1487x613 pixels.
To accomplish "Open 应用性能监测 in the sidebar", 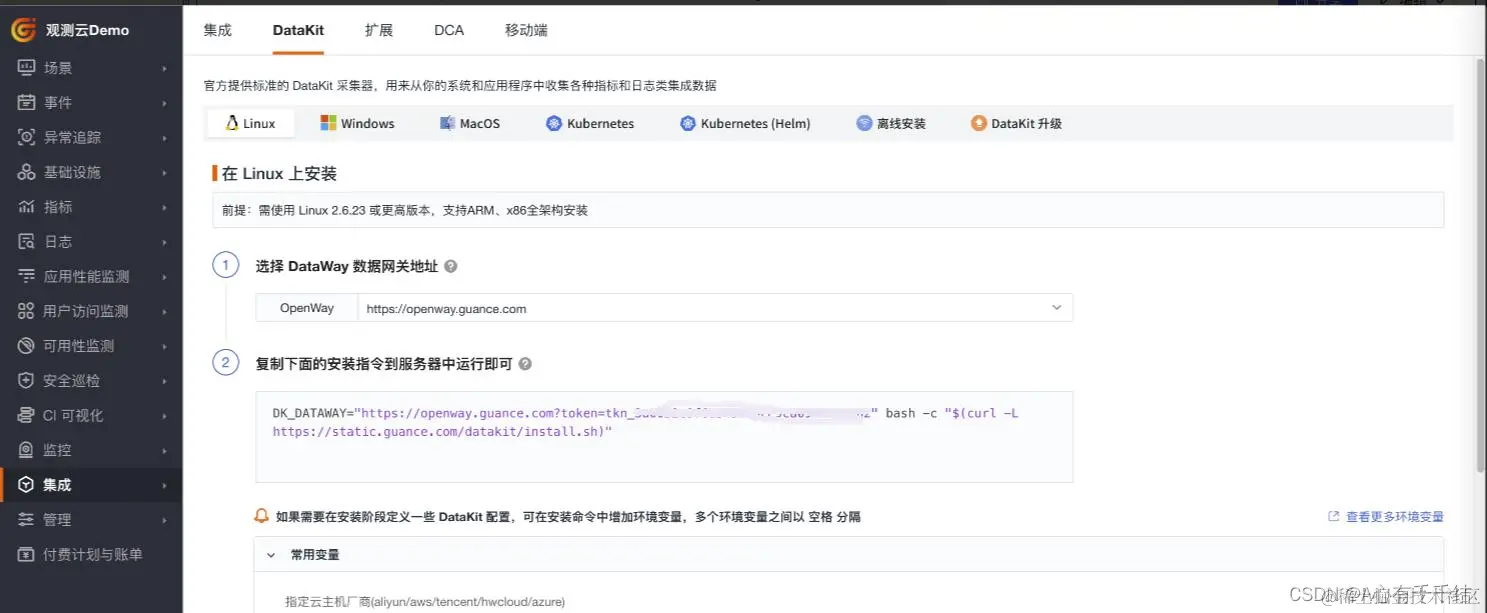I will pos(75,276).
